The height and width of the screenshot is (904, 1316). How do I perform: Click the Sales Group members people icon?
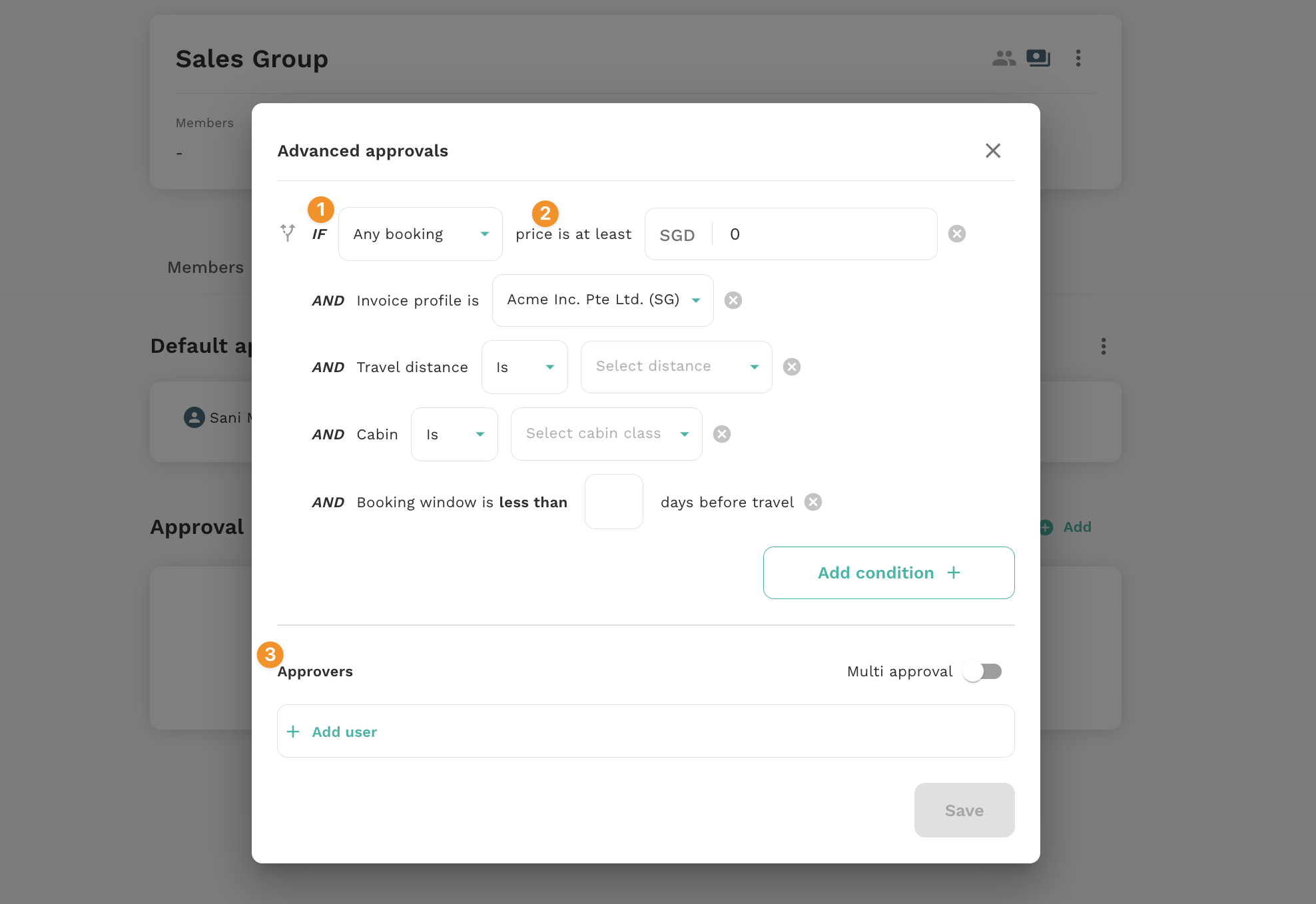(x=1004, y=59)
